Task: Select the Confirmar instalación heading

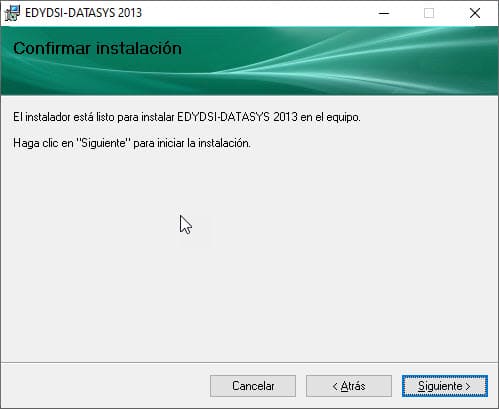Action: click(x=97, y=48)
